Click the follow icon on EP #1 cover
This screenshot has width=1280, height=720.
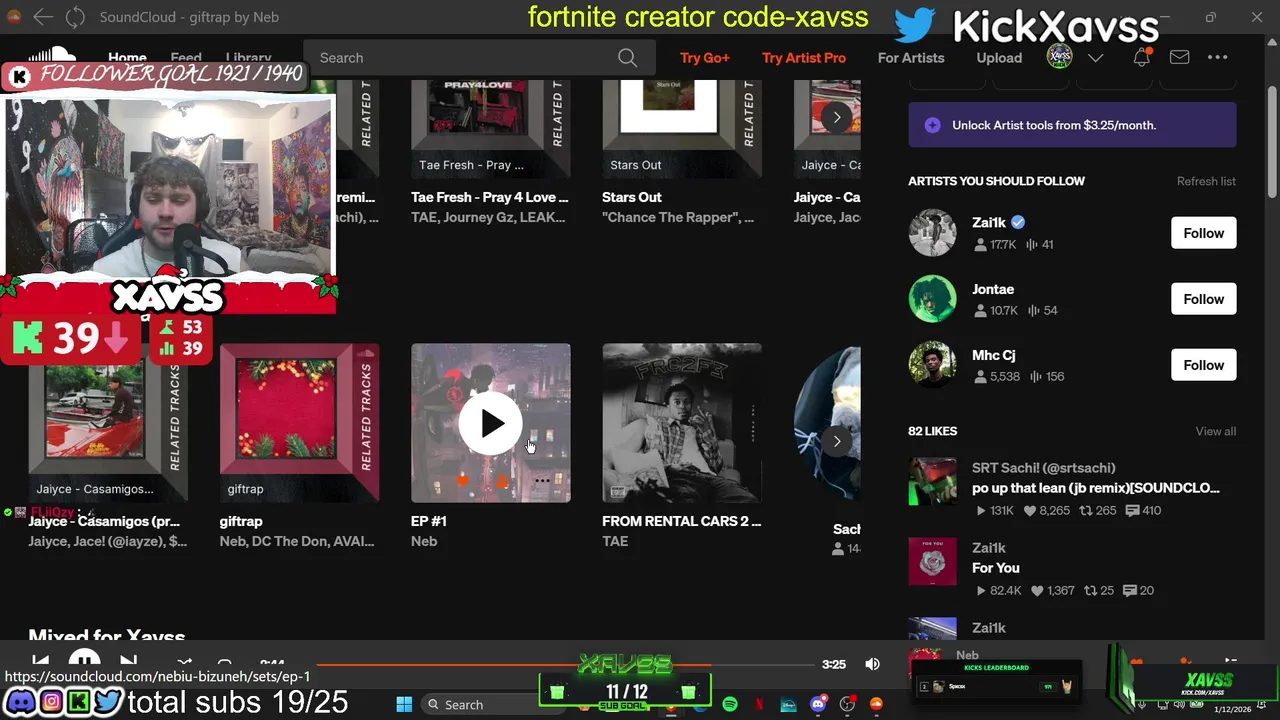(x=502, y=481)
